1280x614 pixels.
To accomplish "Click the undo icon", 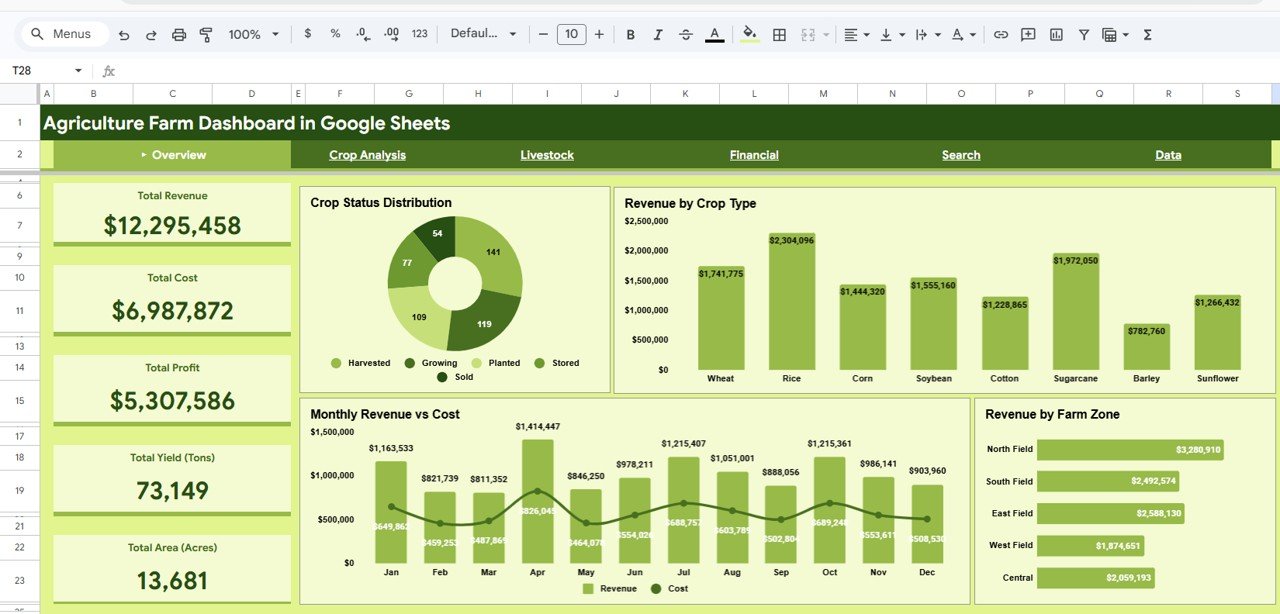I will click(123, 33).
